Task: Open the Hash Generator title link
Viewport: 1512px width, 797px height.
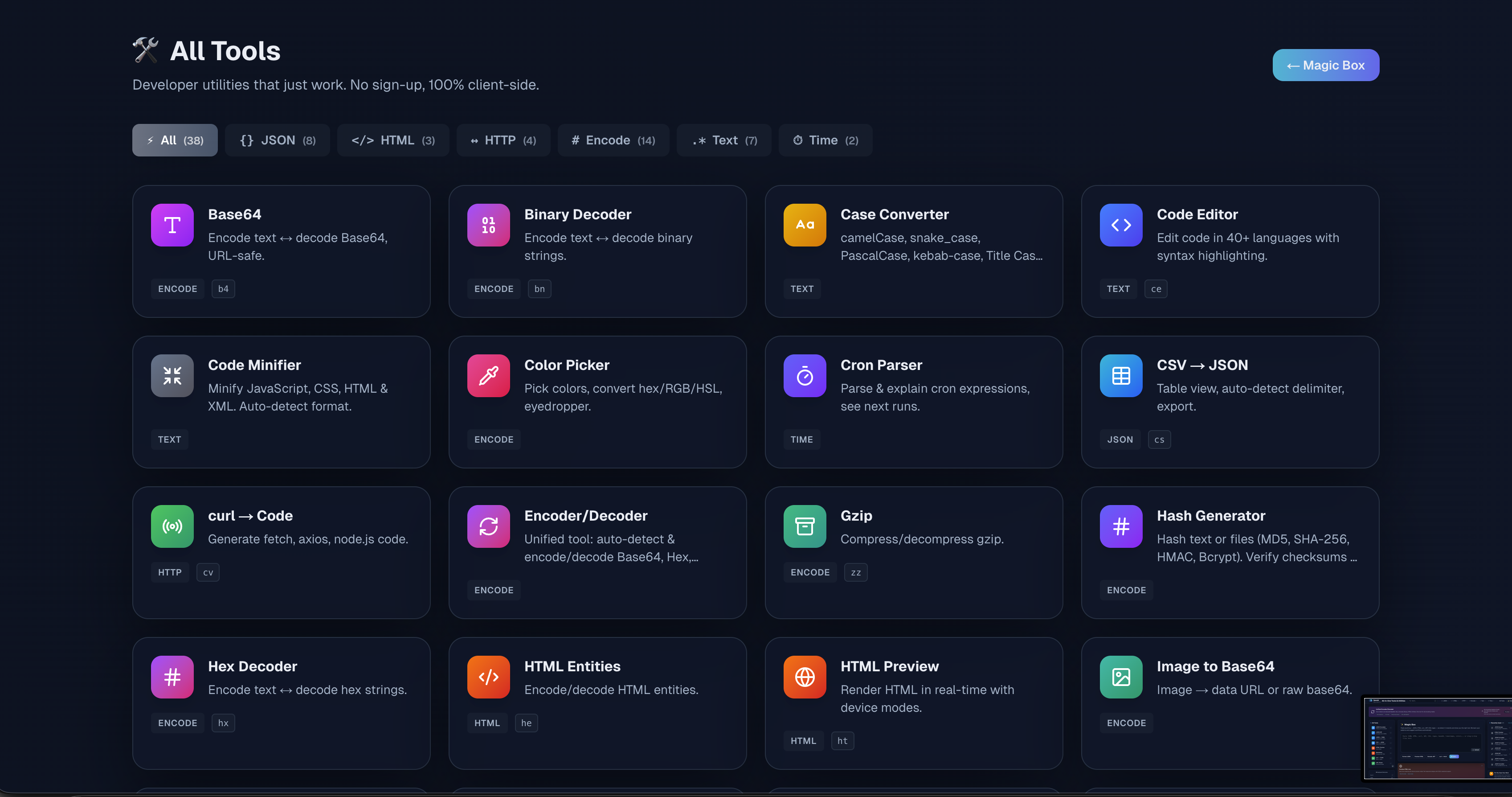Action: pos(1210,516)
